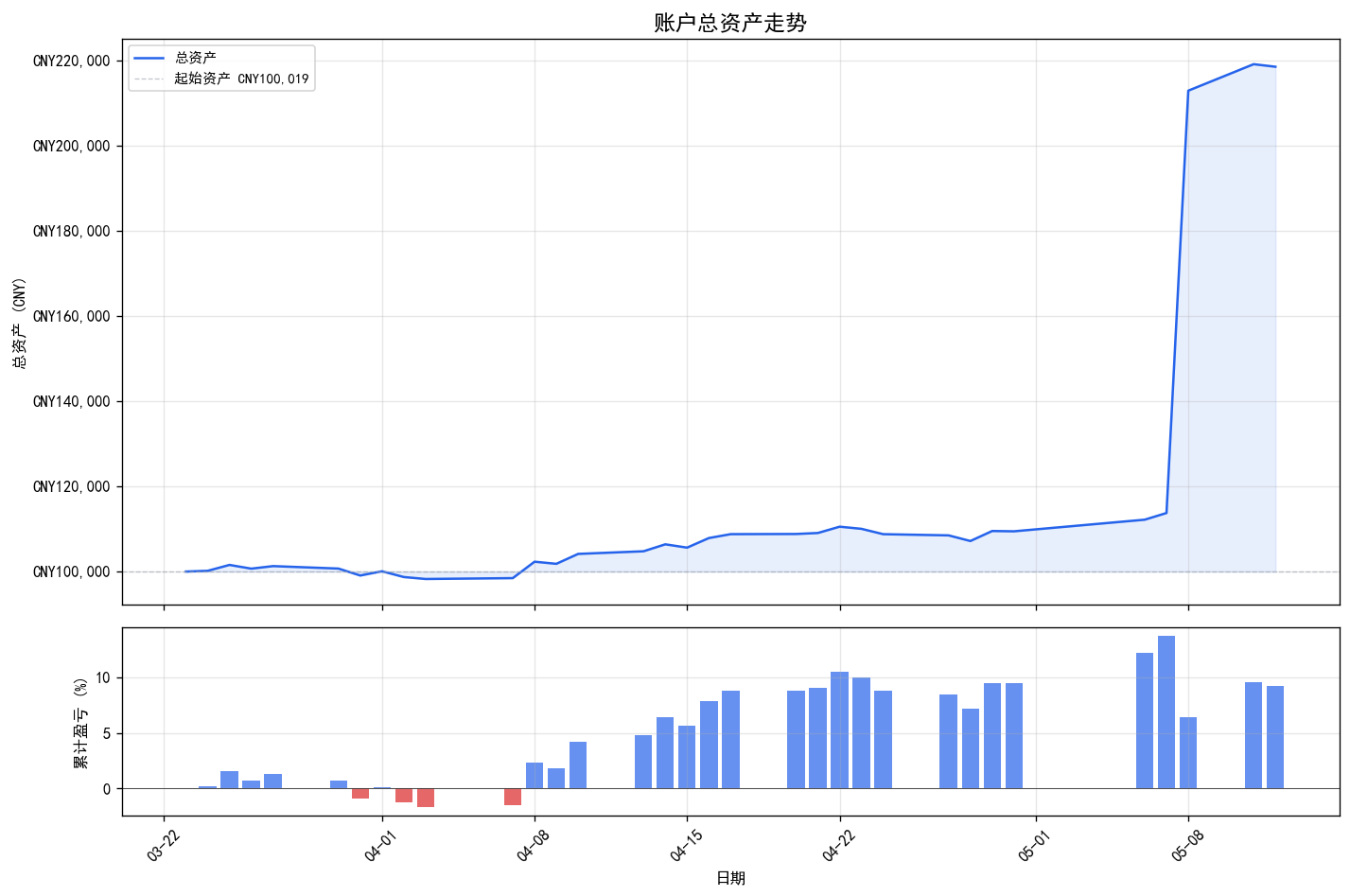This screenshot has width=1350, height=896.
Task: Click the CNY220,000 y-axis tick label
Action: (72, 61)
